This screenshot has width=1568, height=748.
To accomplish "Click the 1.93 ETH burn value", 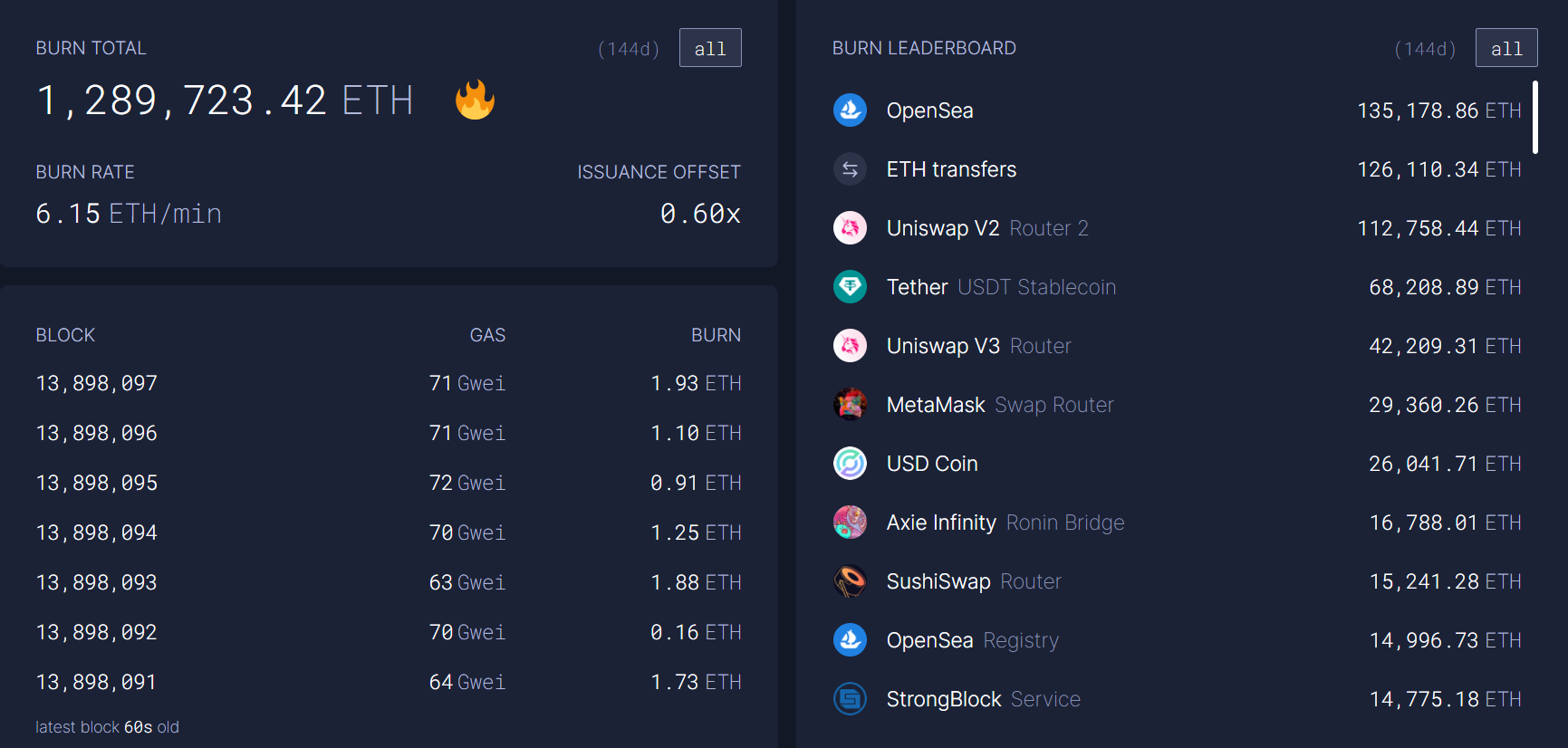I will tap(696, 384).
